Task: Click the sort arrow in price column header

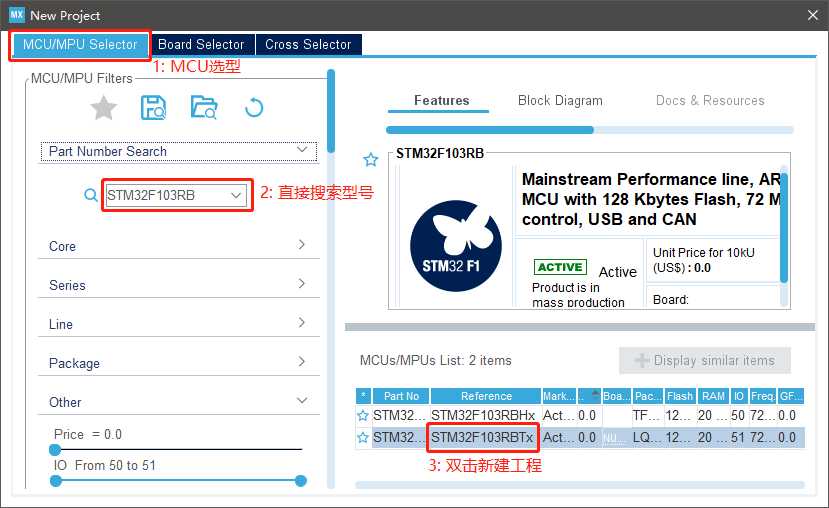Action: coord(595,393)
